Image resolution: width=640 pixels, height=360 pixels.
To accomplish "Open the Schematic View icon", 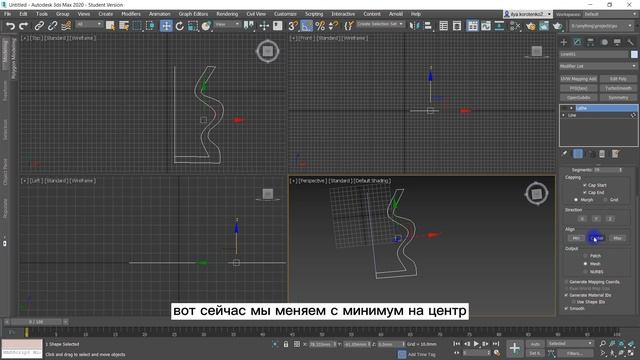I will [499, 26].
